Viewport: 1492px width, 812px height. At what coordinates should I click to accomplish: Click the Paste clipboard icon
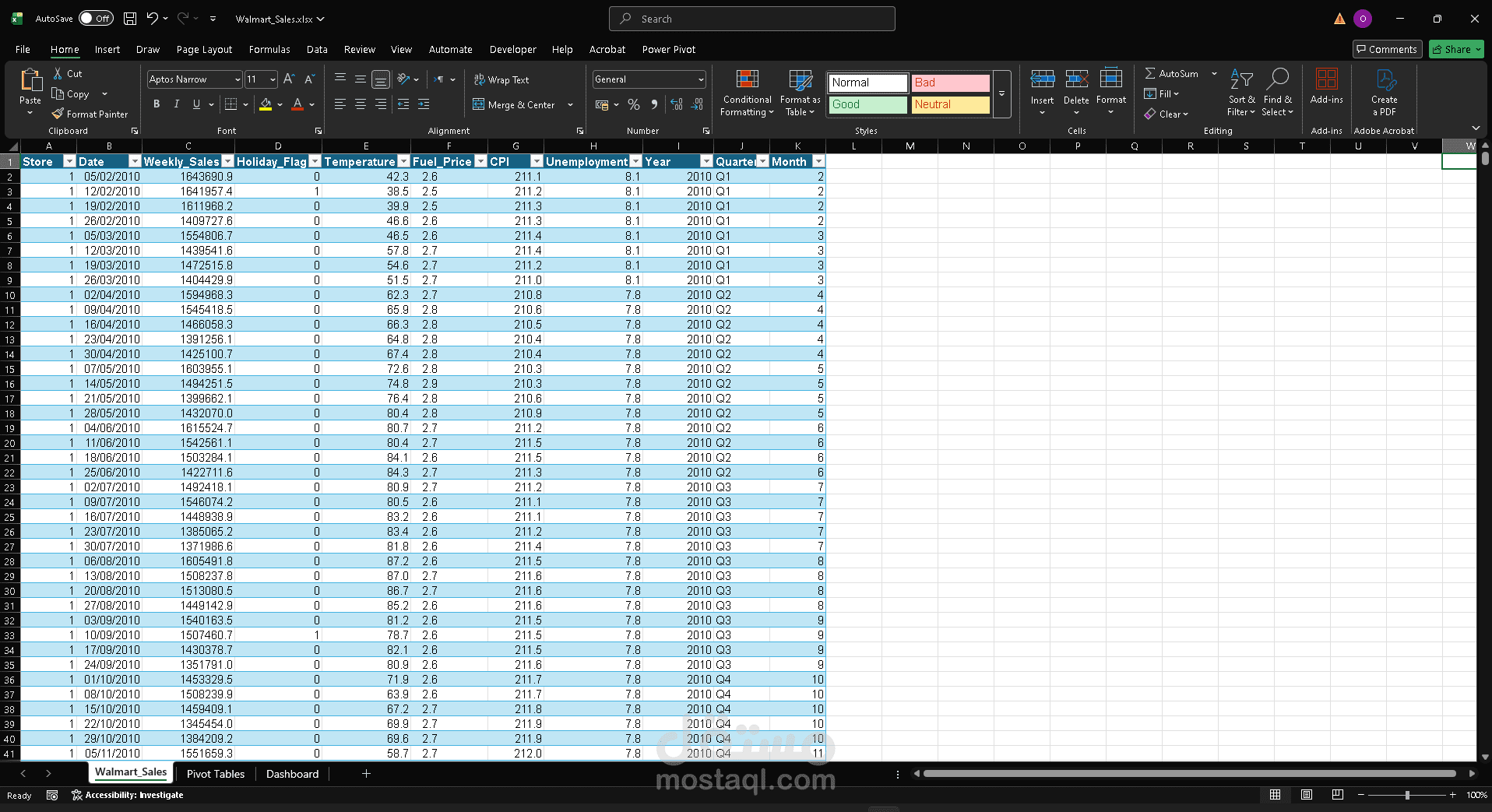coord(30,79)
